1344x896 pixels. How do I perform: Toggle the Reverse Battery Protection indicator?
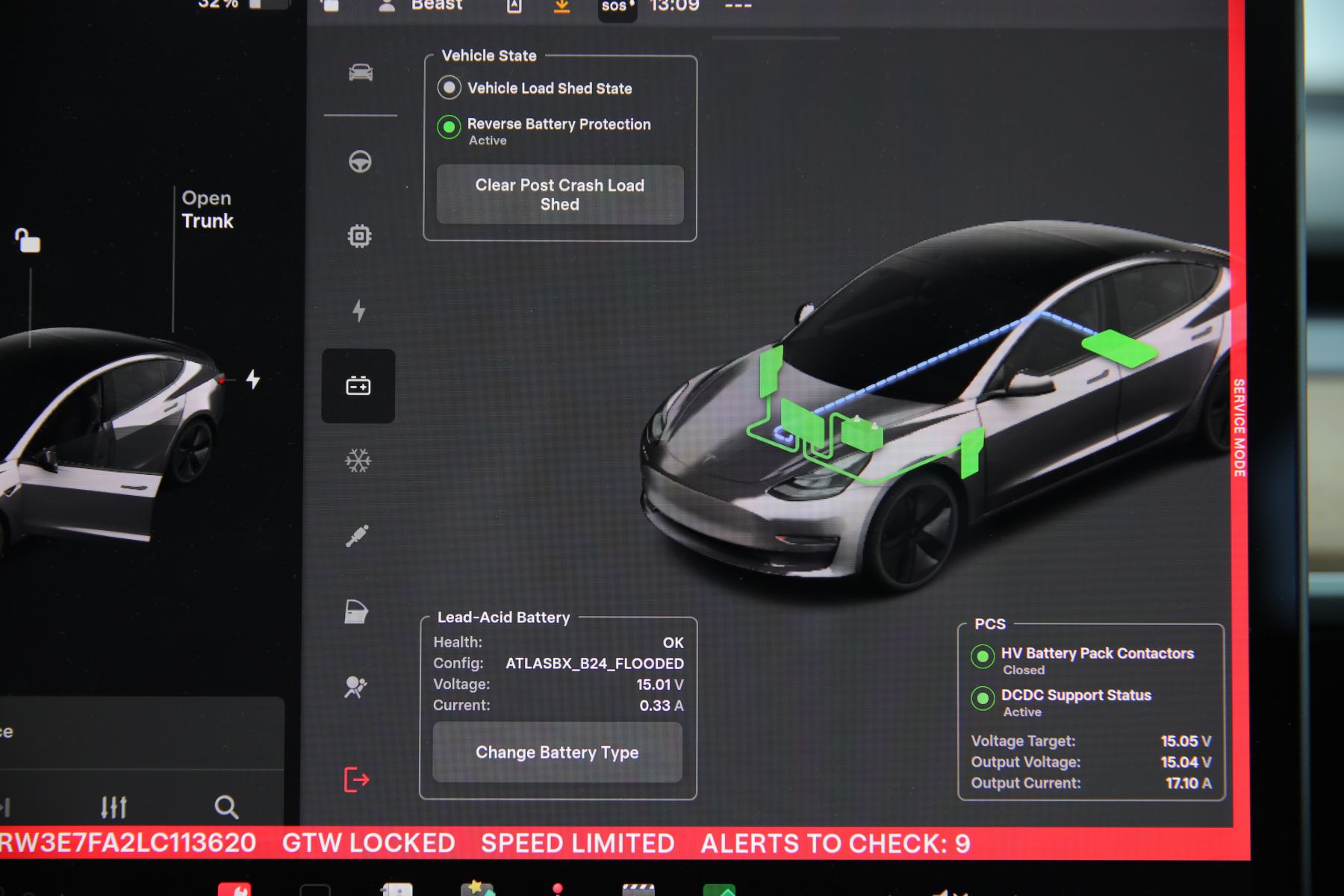tap(449, 127)
